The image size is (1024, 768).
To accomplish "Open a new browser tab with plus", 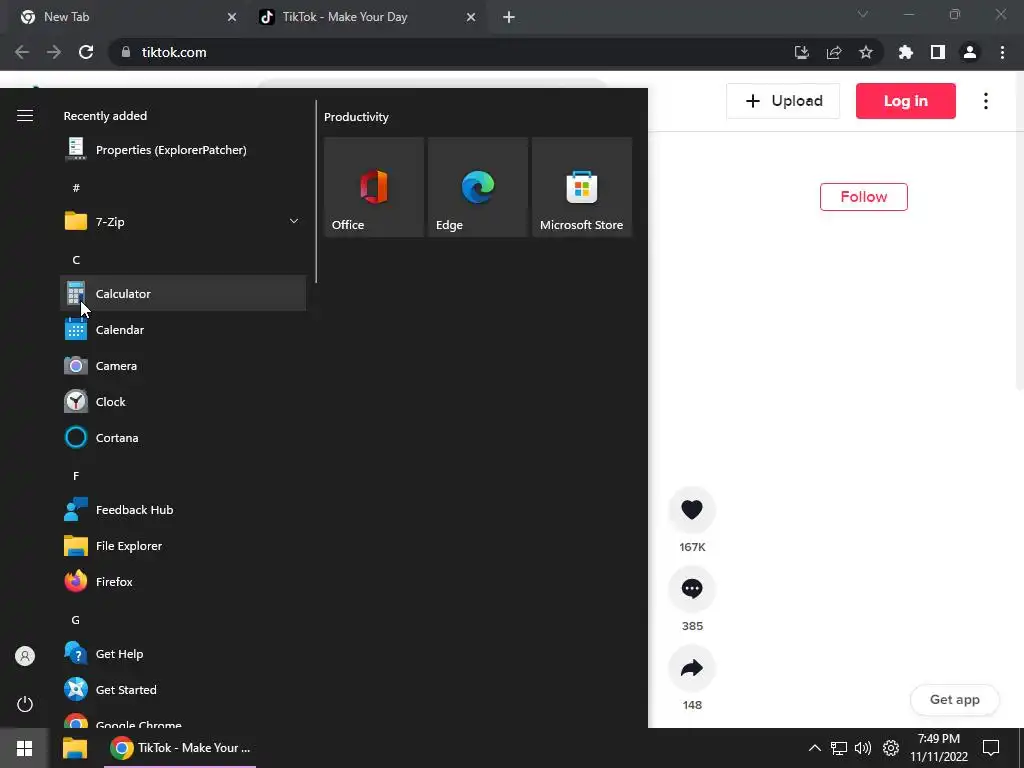I will pyautogui.click(x=509, y=18).
